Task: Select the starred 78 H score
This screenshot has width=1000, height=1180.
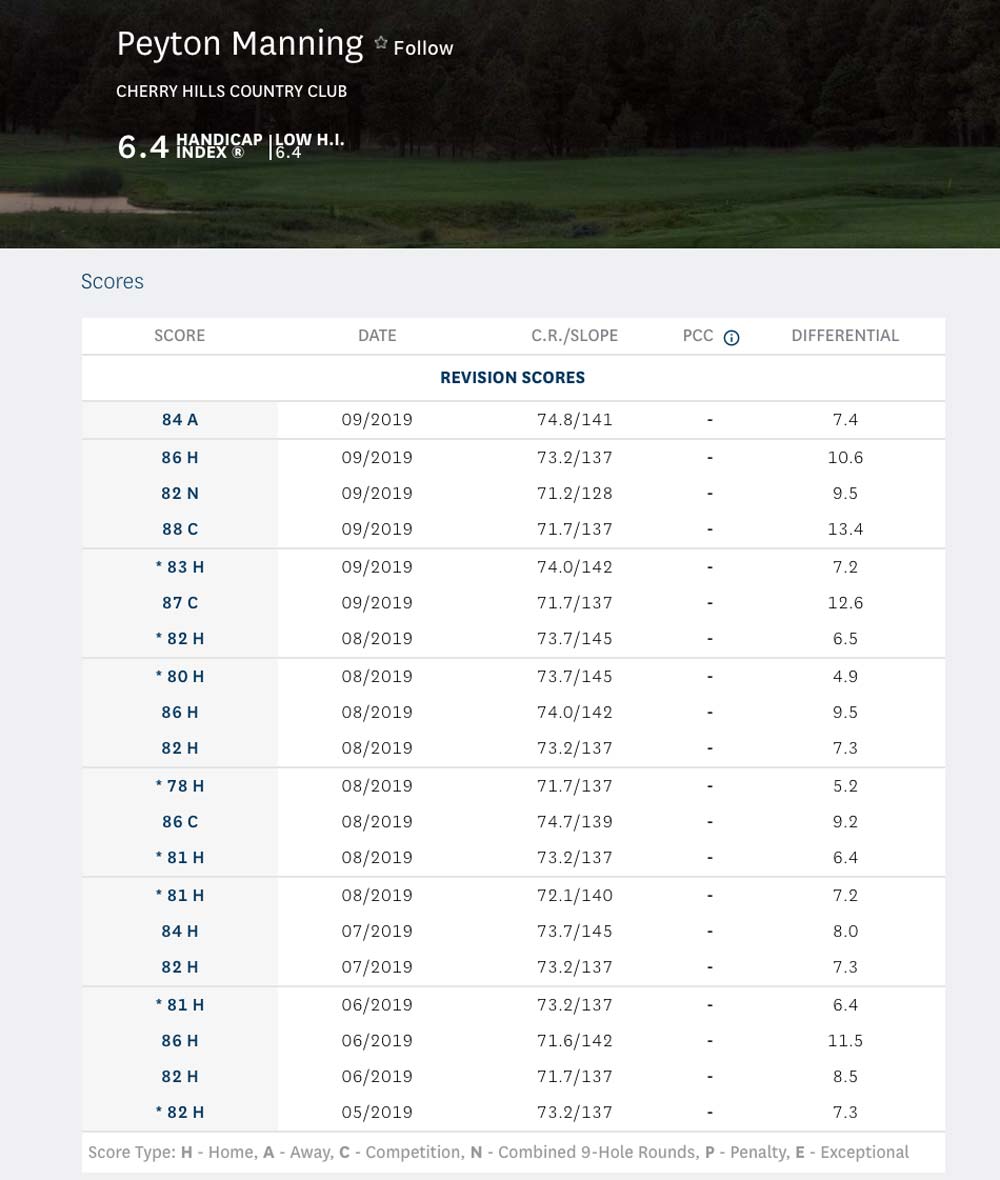Action: tap(180, 786)
